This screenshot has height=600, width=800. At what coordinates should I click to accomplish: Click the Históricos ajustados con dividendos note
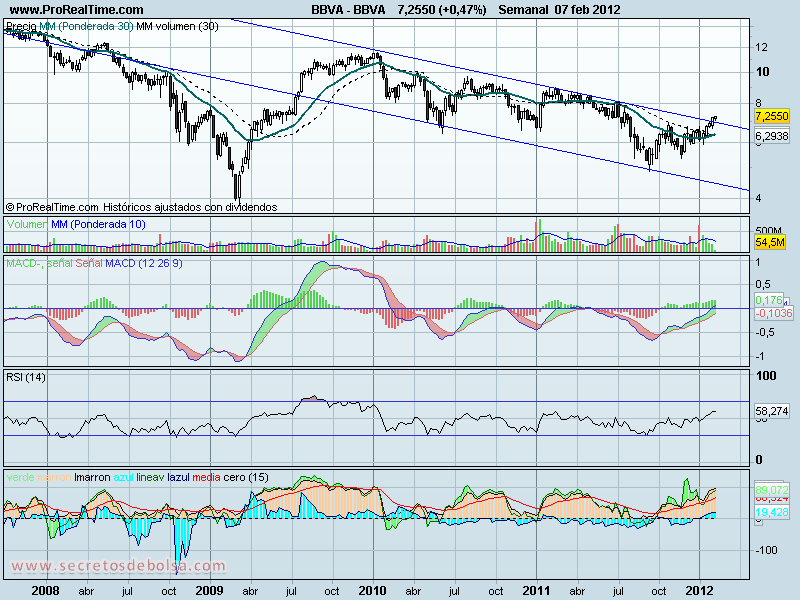coord(190,207)
